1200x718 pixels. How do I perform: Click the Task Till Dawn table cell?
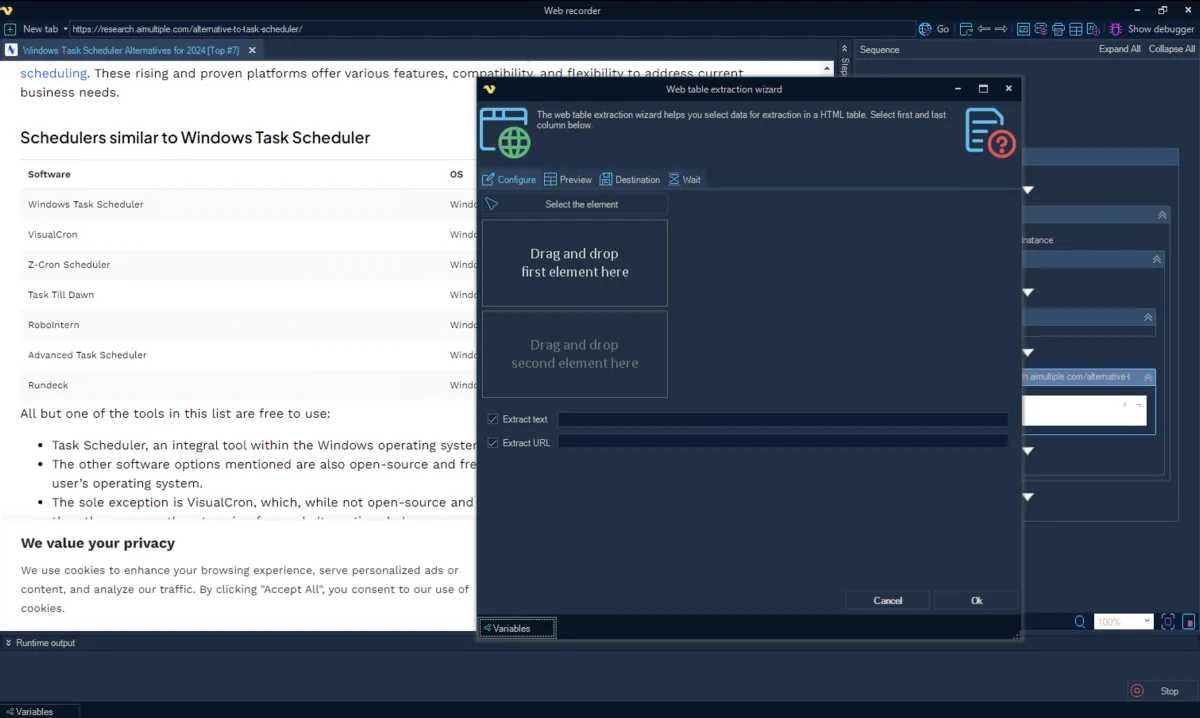[x=61, y=294]
